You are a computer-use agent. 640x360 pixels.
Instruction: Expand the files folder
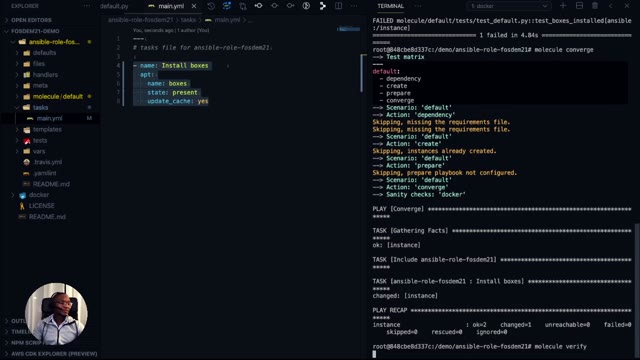[39, 64]
